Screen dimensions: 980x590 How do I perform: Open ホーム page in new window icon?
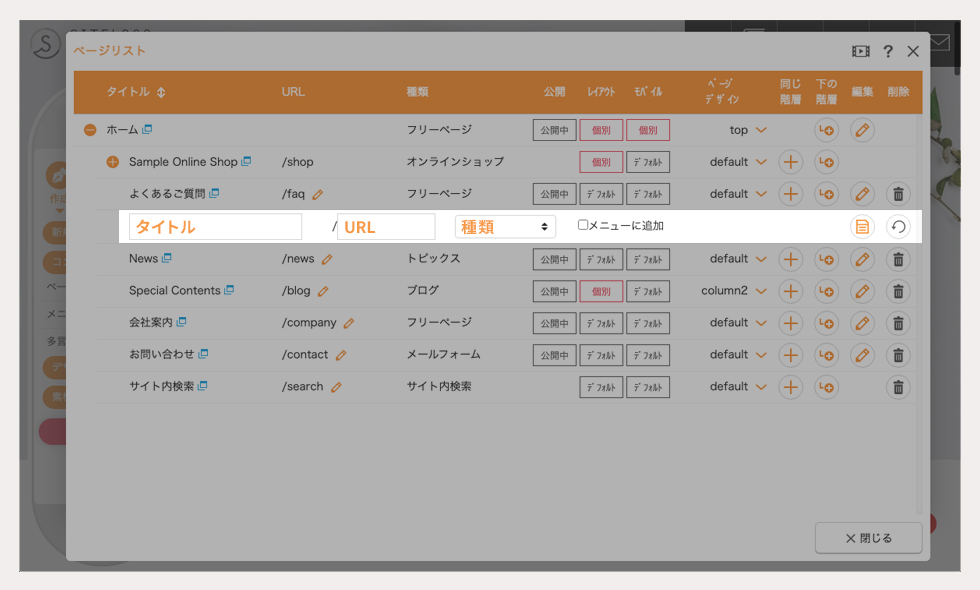click(147, 129)
